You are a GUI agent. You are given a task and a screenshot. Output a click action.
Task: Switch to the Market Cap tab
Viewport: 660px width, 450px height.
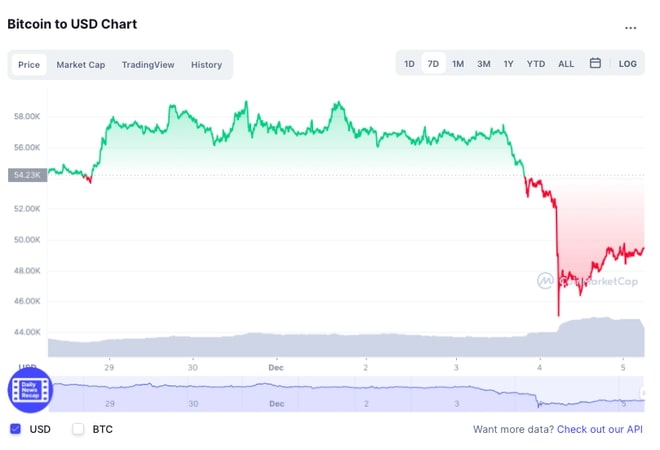pos(81,65)
